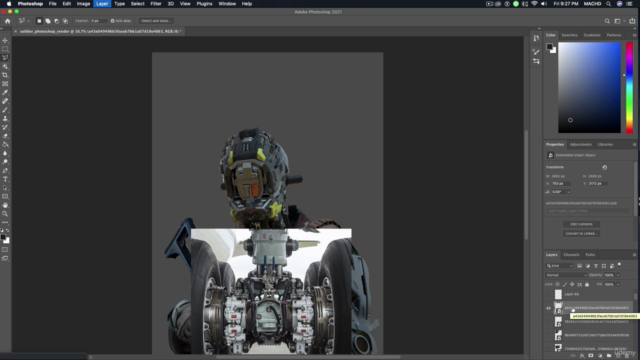Click the Select and Mask button
The image size is (640, 360).
point(156,21)
